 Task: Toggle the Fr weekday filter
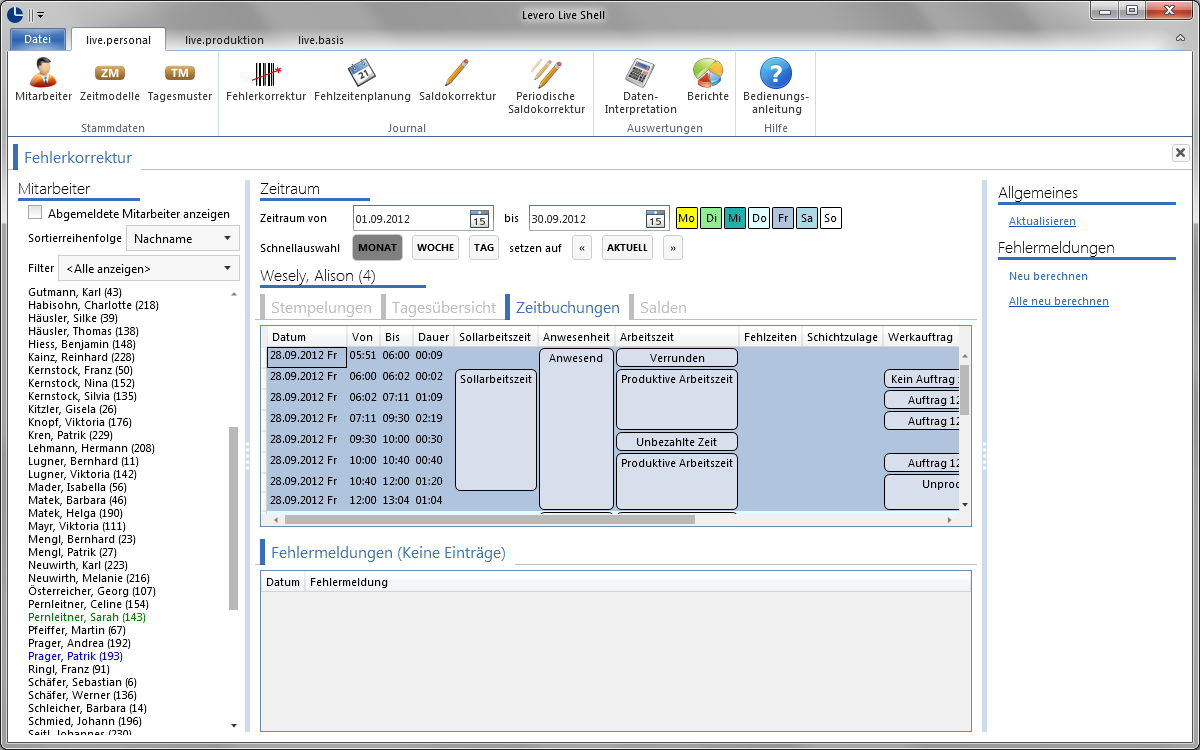pos(783,218)
